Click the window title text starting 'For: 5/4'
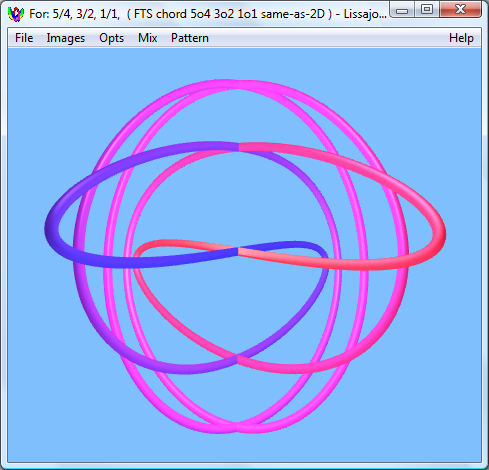489x470 pixels. point(207,14)
